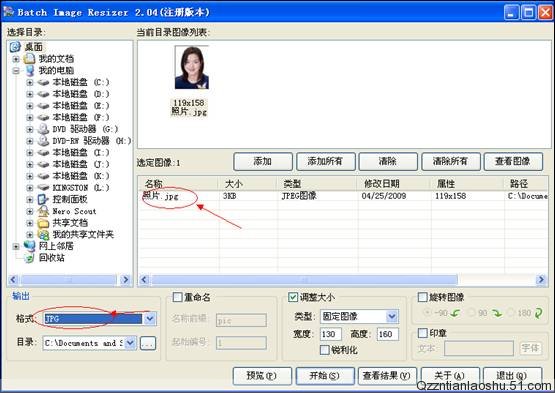Enable the 印章 stamp checkbox

click(423, 333)
